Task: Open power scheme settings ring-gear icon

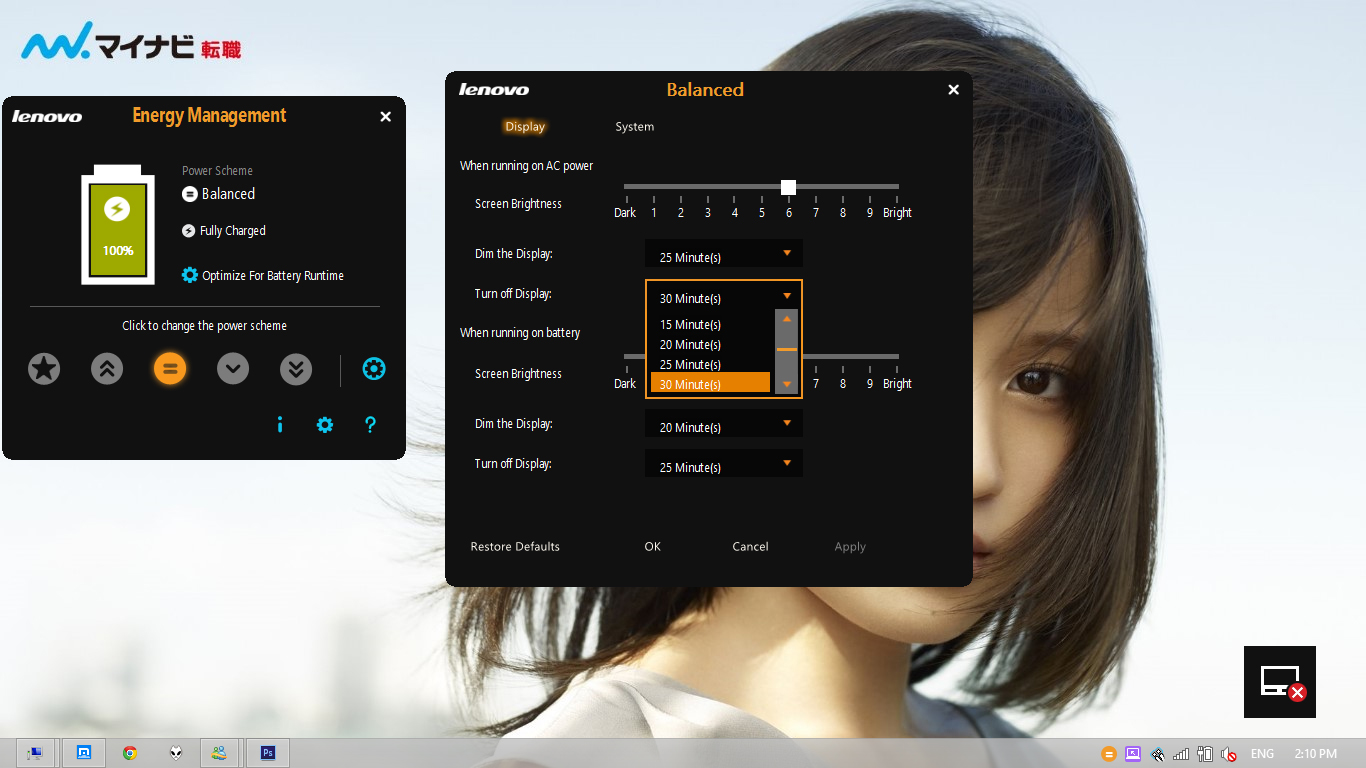Action: (374, 369)
